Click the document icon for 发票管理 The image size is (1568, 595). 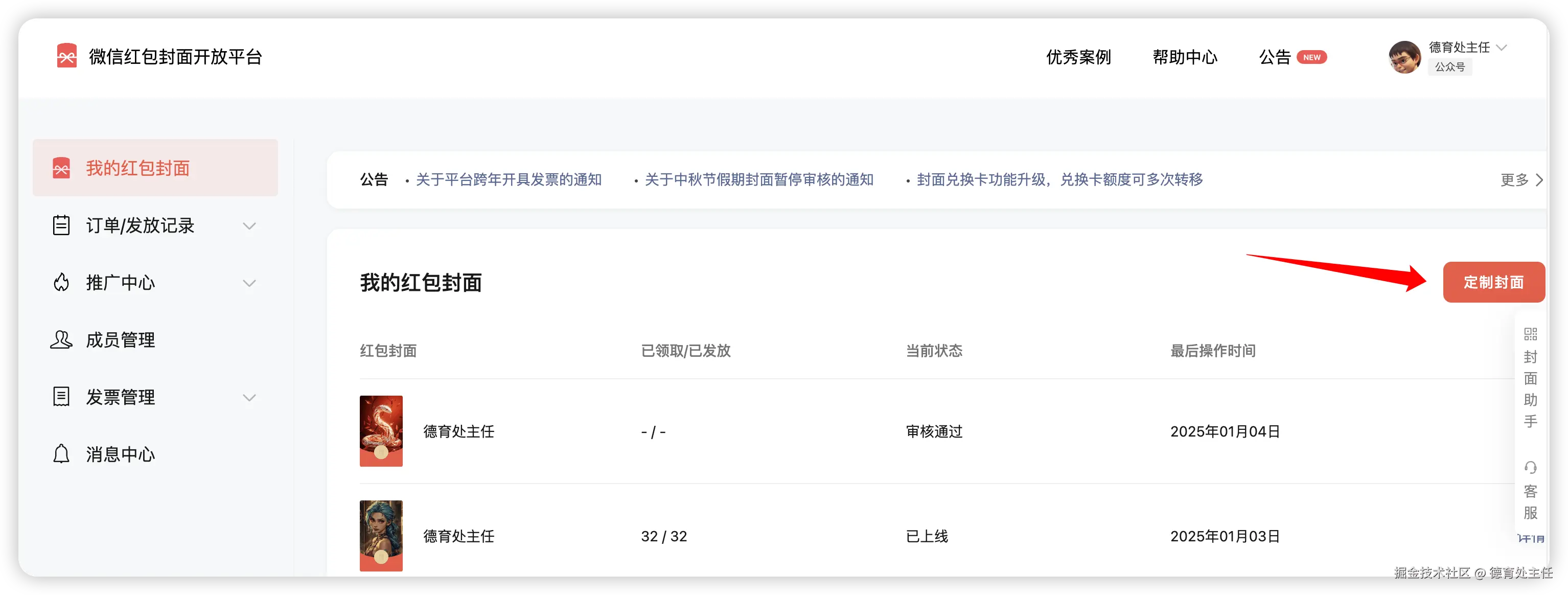tap(61, 397)
